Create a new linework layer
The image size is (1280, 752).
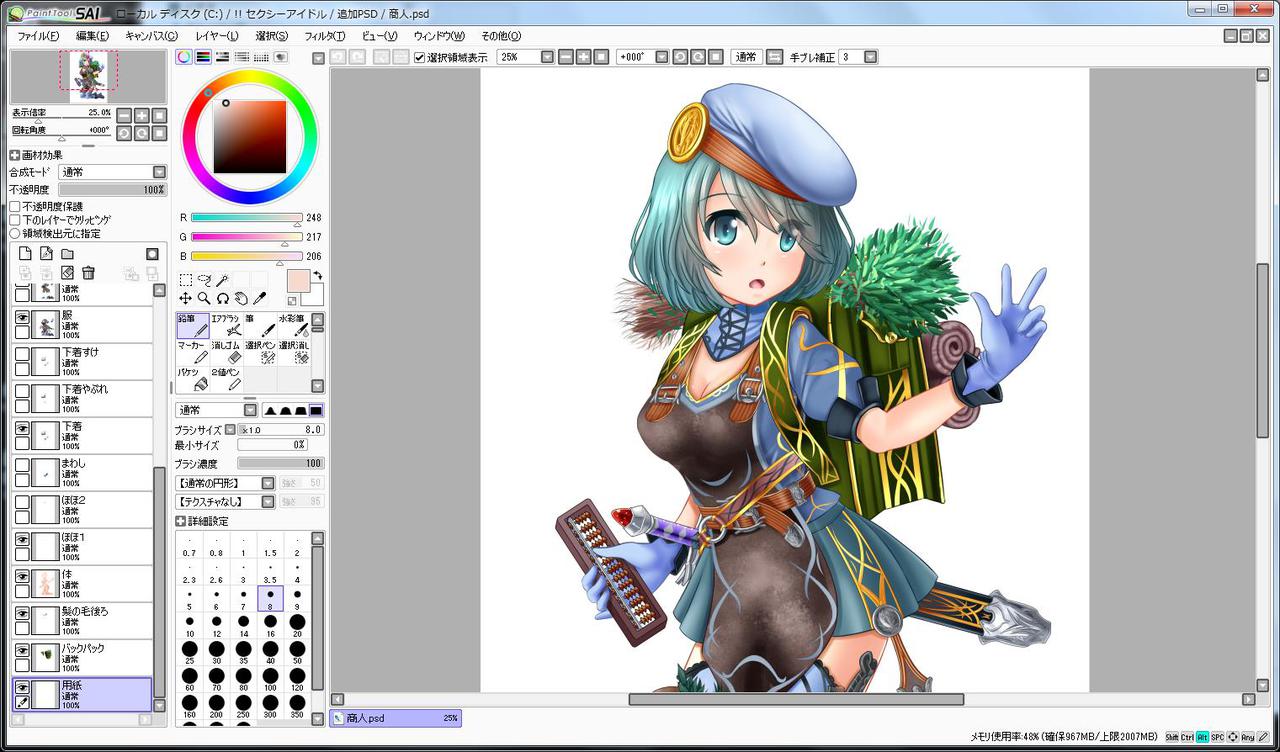tap(46, 254)
